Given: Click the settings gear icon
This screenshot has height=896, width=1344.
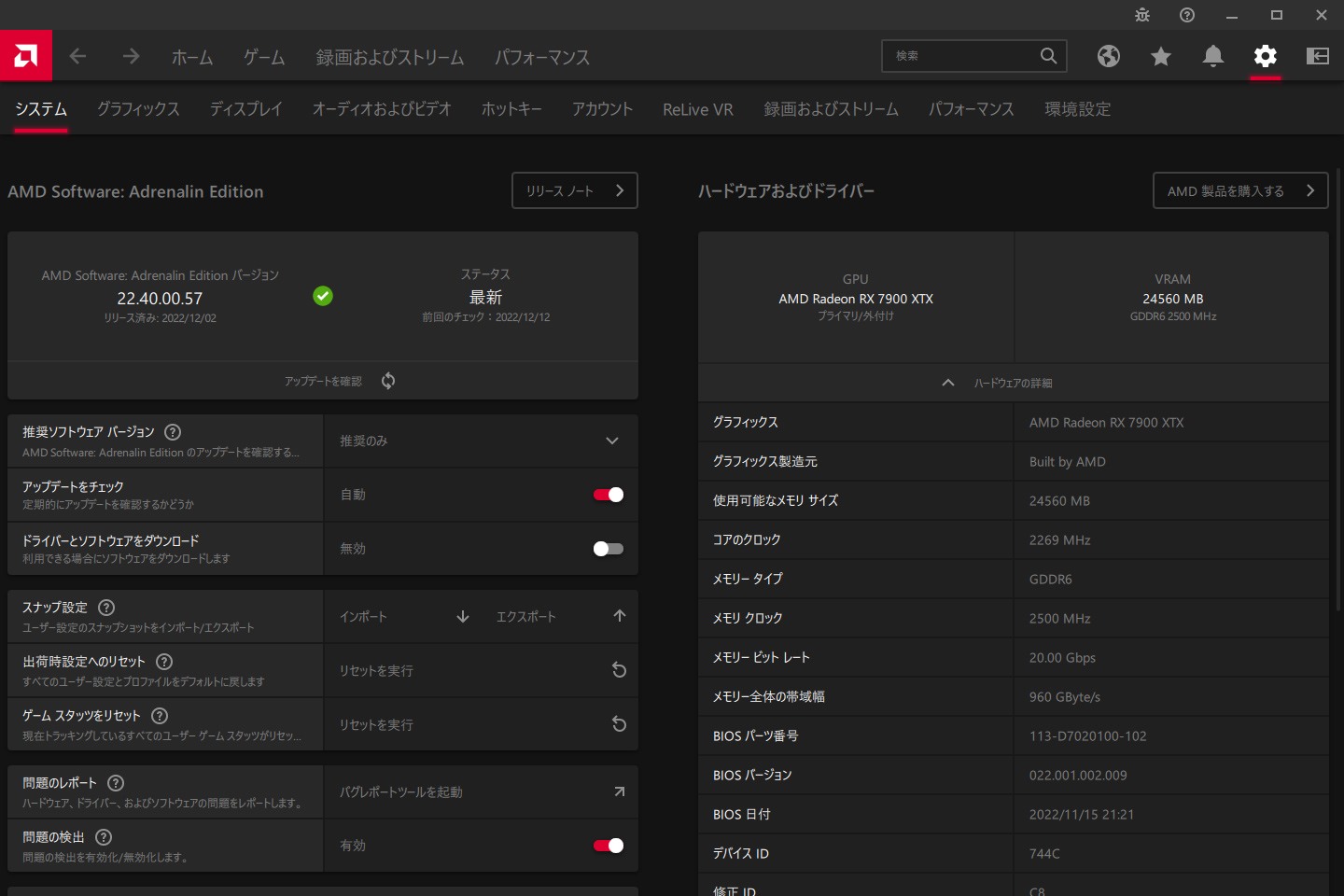Looking at the screenshot, I should coord(1266,56).
